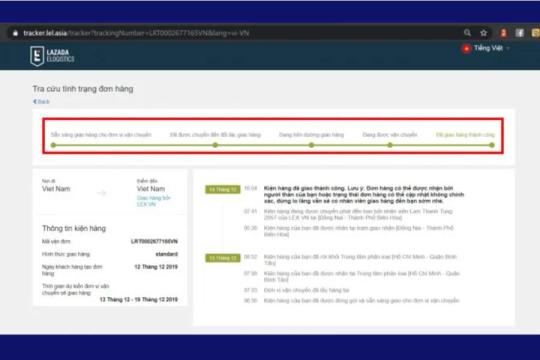Click the Vietnam flag icon beside Tiếng Việt
The height and width of the screenshot is (360, 540).
[x=466, y=49]
